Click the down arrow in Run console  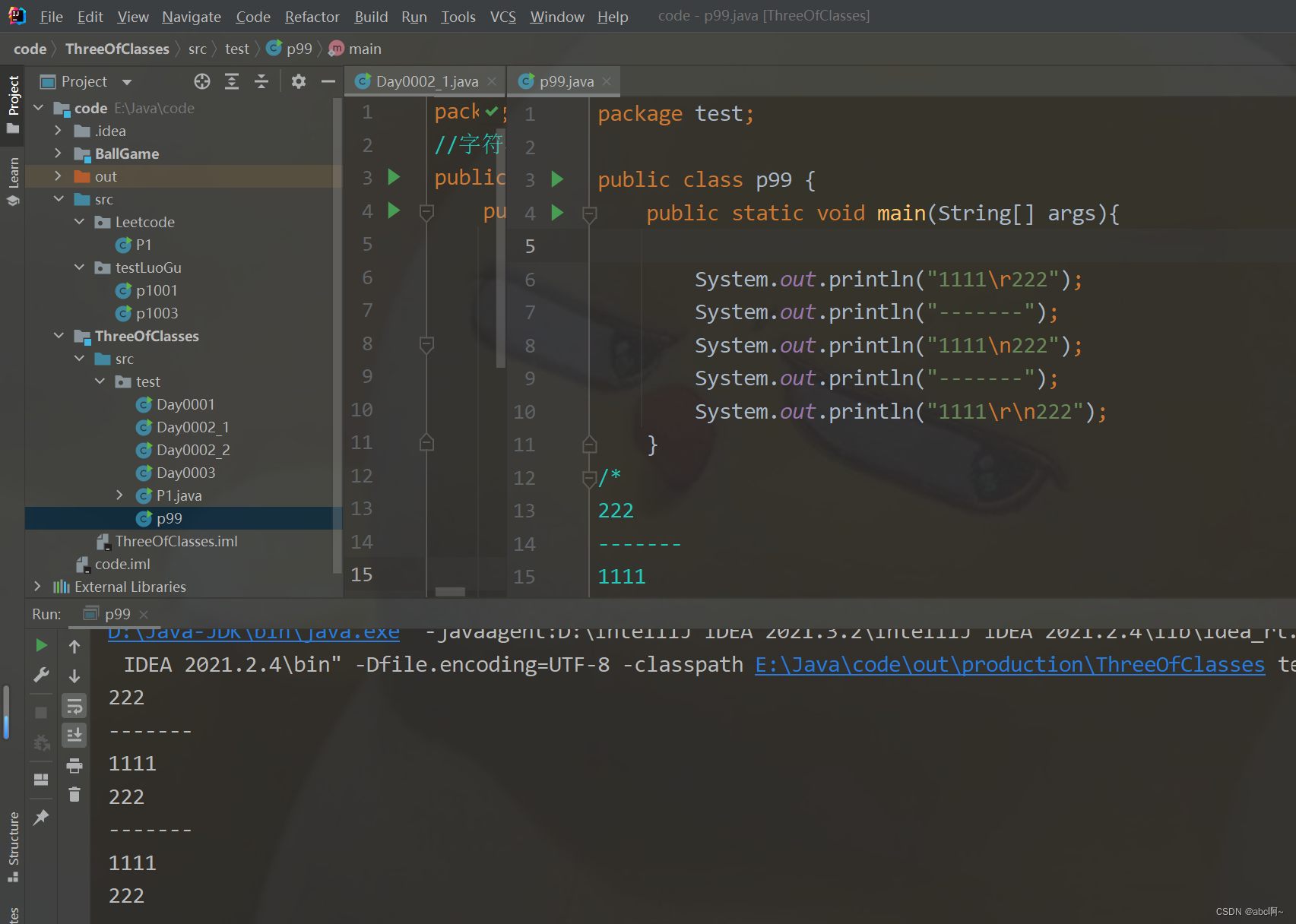point(74,676)
